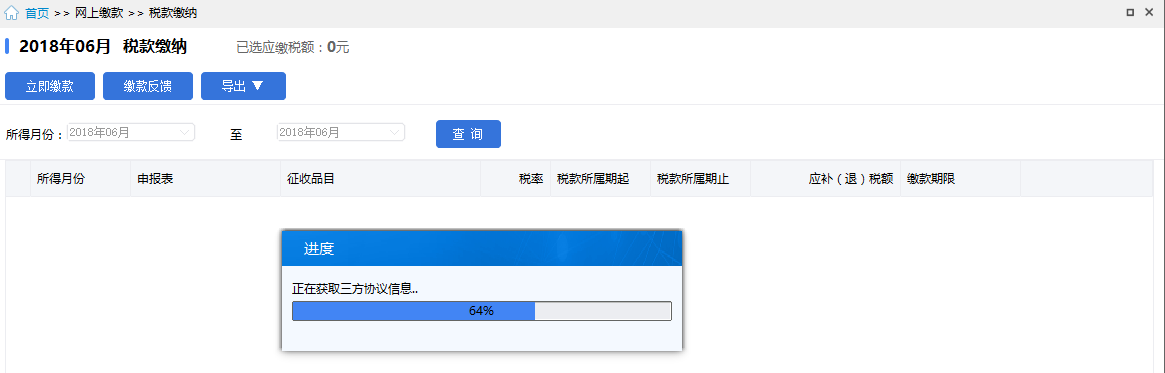The image size is (1165, 373).
Task: Click the 查询 button
Action: point(468,134)
